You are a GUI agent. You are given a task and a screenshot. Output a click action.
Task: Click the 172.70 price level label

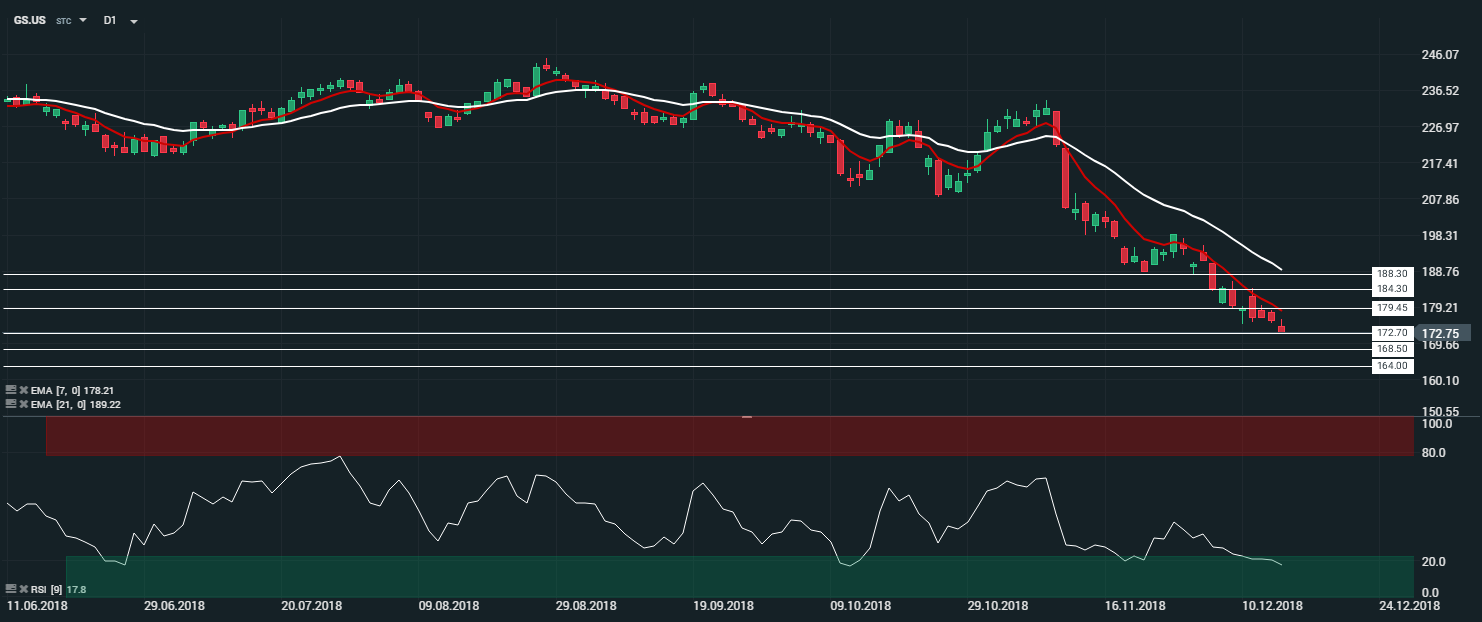pyautogui.click(x=1391, y=332)
